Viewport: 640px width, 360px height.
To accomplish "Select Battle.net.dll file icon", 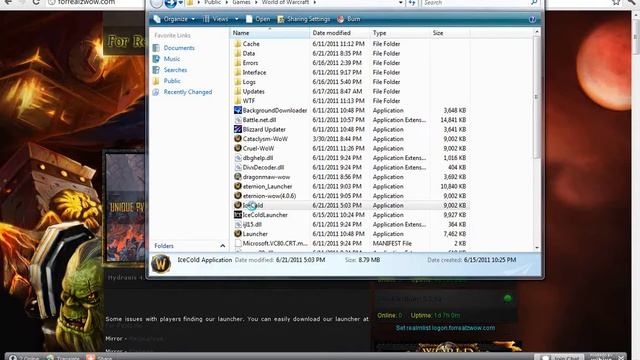I will pyautogui.click(x=238, y=120).
